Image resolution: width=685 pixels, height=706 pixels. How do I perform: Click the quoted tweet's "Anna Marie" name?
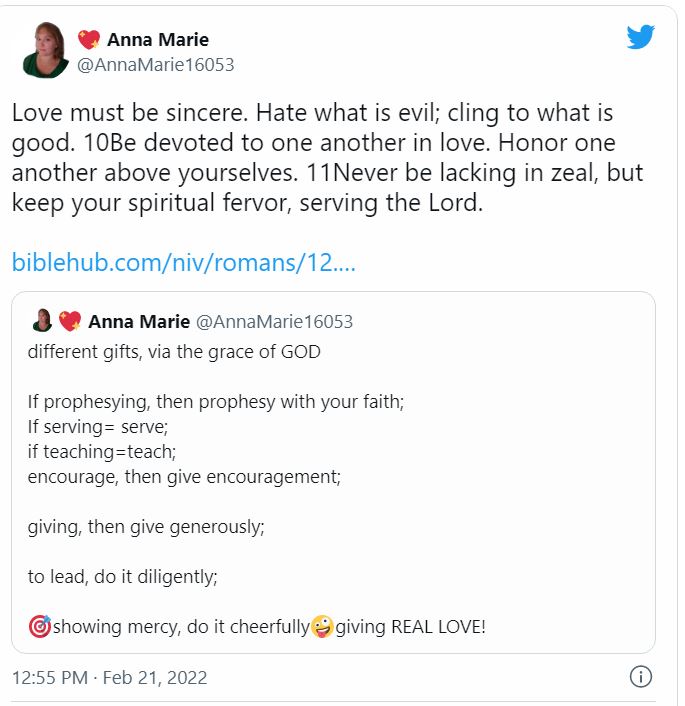[x=139, y=322]
